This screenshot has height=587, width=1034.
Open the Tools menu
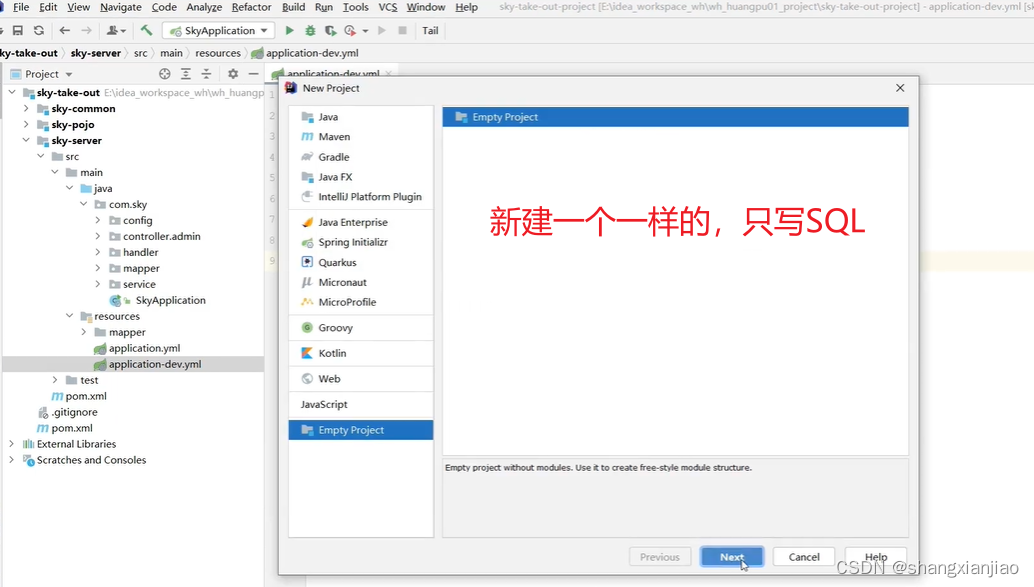tap(355, 7)
